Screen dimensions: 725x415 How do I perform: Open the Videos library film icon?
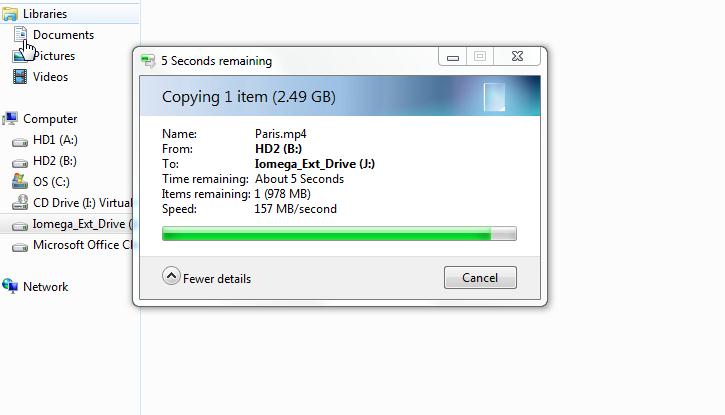pyautogui.click(x=20, y=77)
